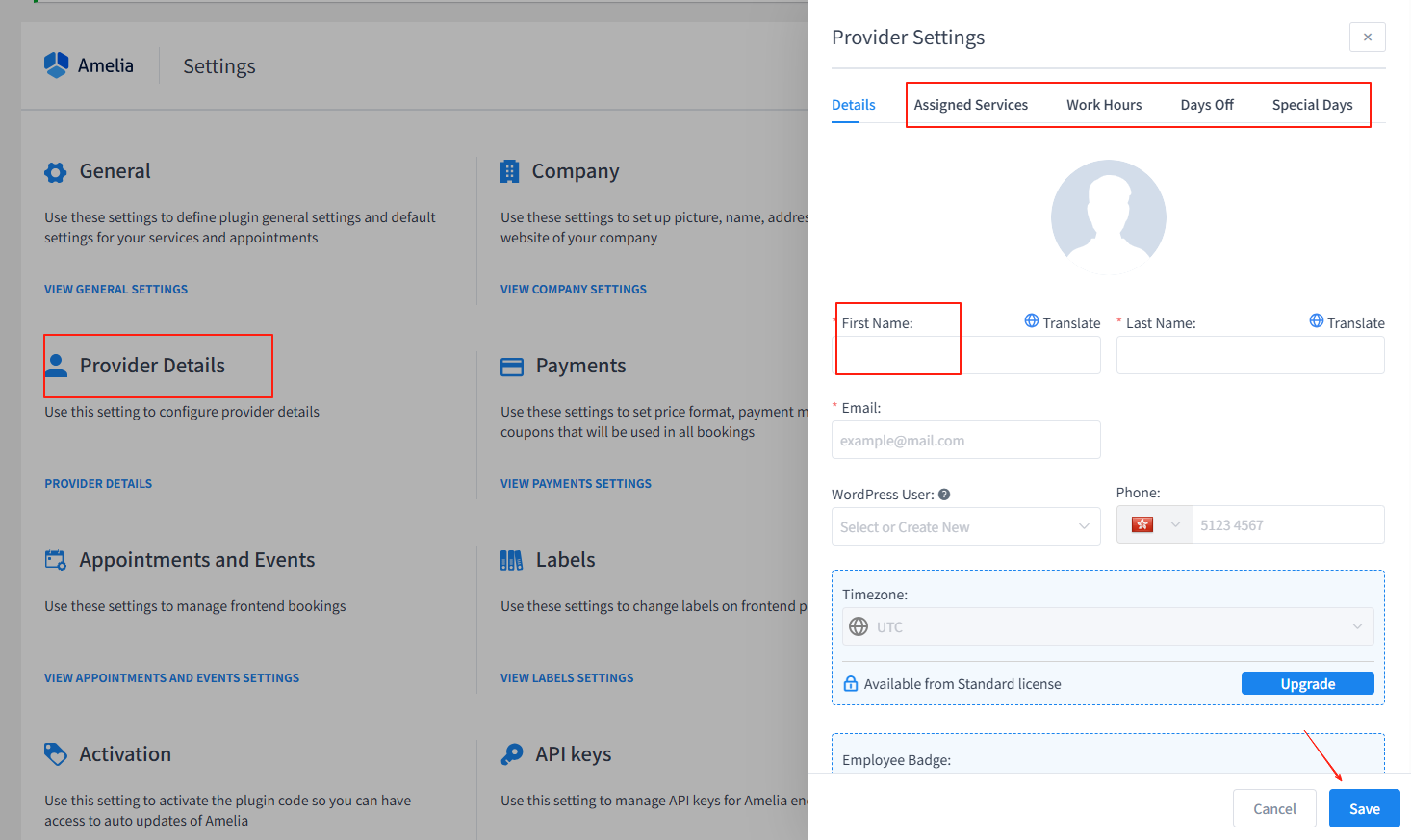Click the General settings gear icon
The width and height of the screenshot is (1411, 840).
tap(56, 172)
